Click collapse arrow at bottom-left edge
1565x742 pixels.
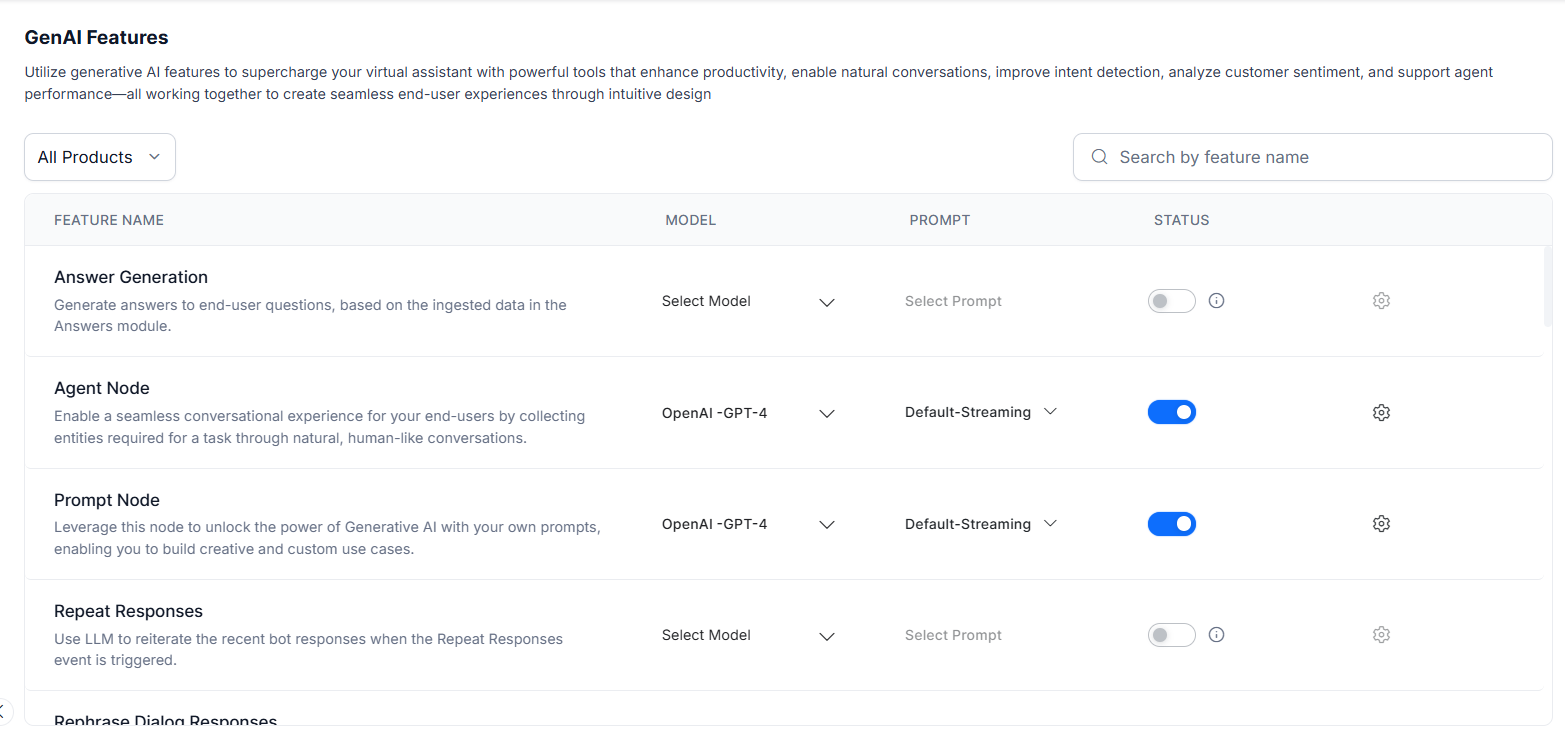pos(3,711)
